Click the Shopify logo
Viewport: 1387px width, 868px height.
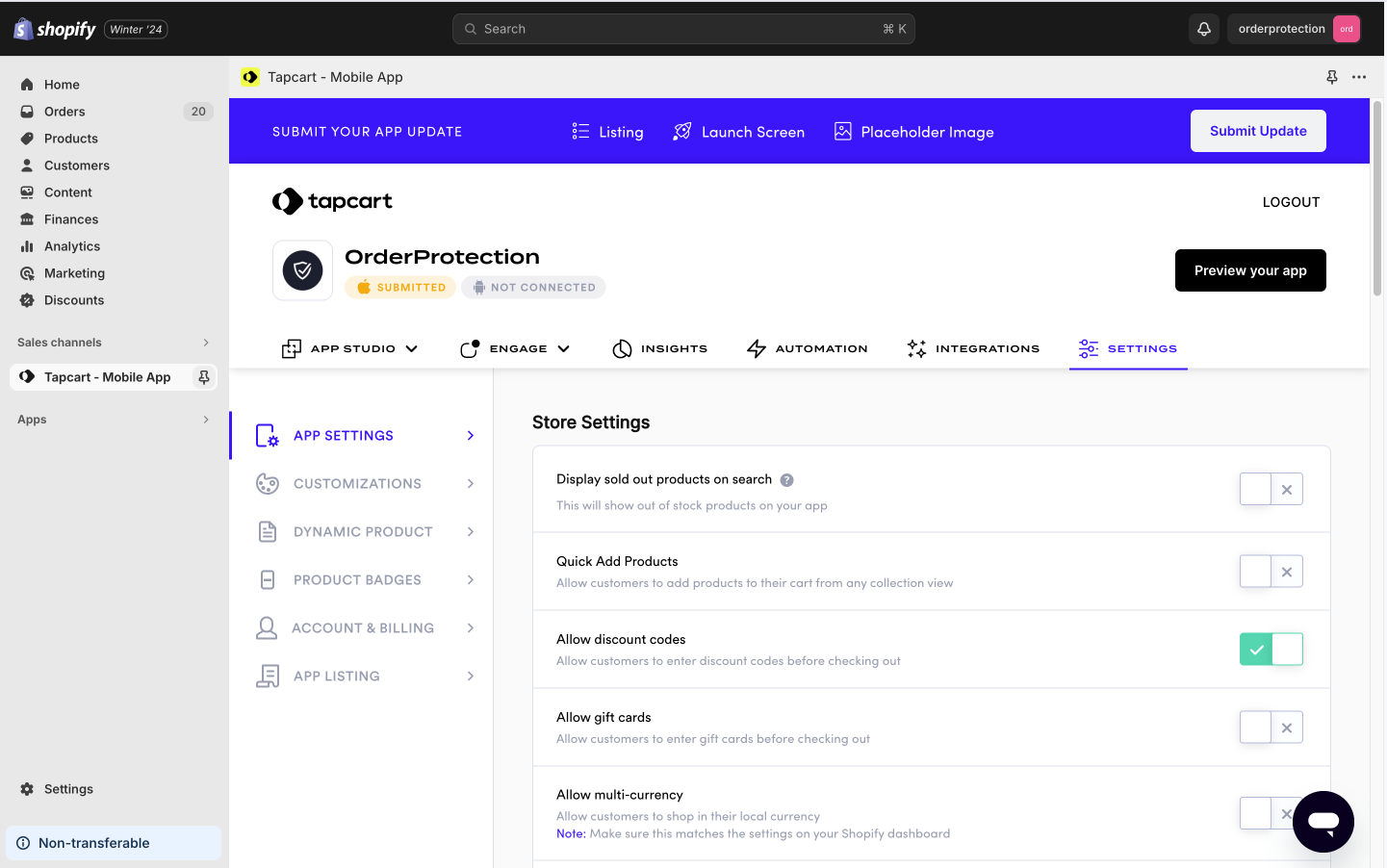coord(55,29)
